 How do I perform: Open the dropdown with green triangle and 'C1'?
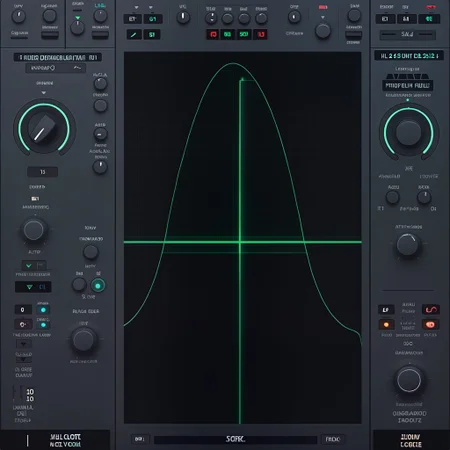(33, 287)
